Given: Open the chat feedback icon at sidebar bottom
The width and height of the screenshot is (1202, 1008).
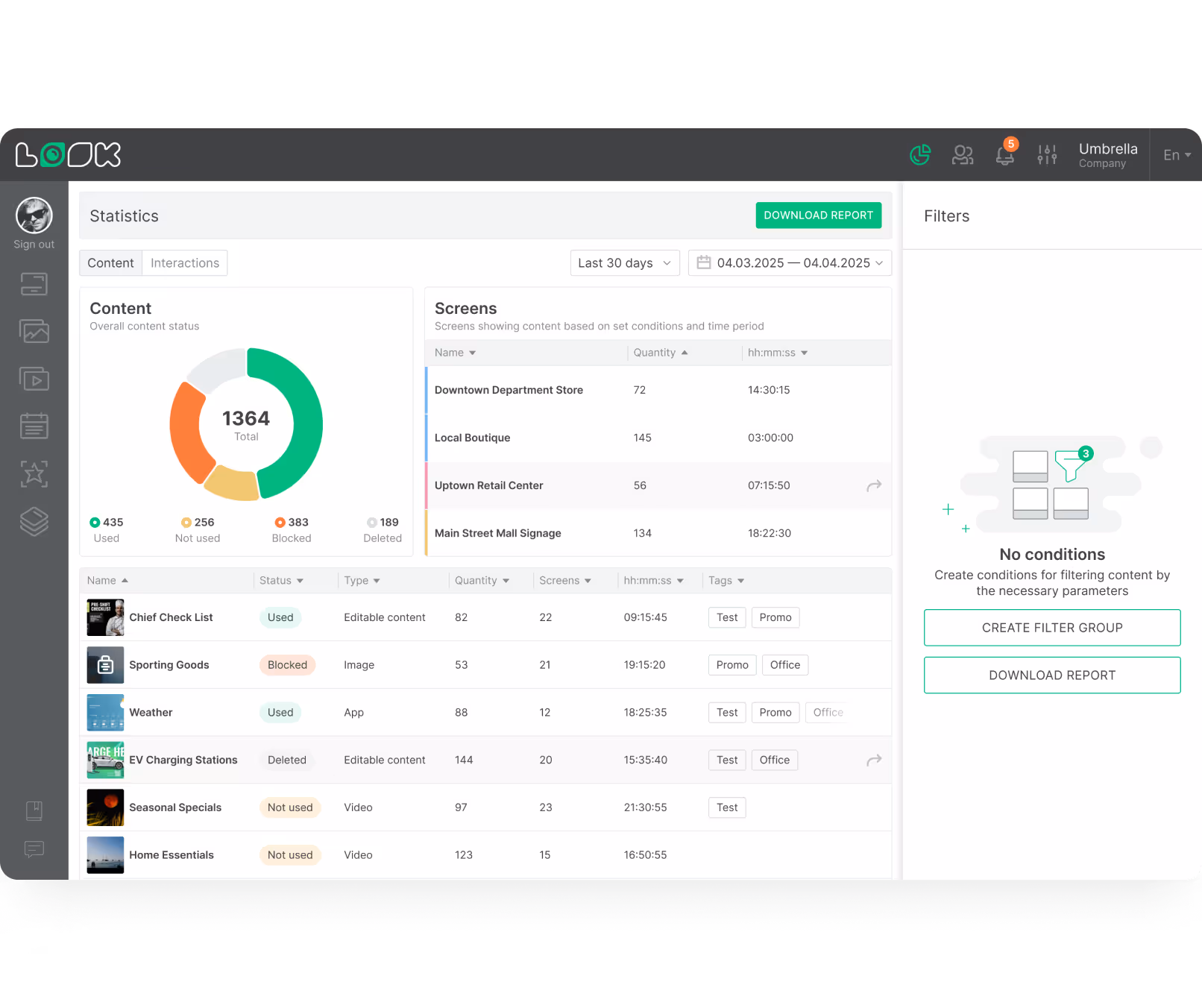Looking at the screenshot, I should (34, 850).
